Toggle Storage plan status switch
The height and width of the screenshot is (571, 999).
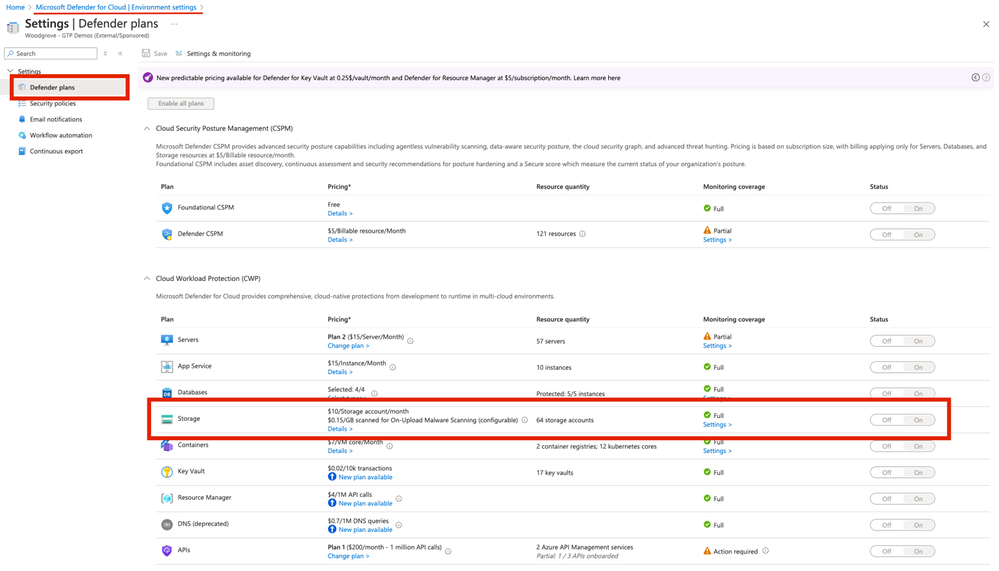[x=902, y=420]
